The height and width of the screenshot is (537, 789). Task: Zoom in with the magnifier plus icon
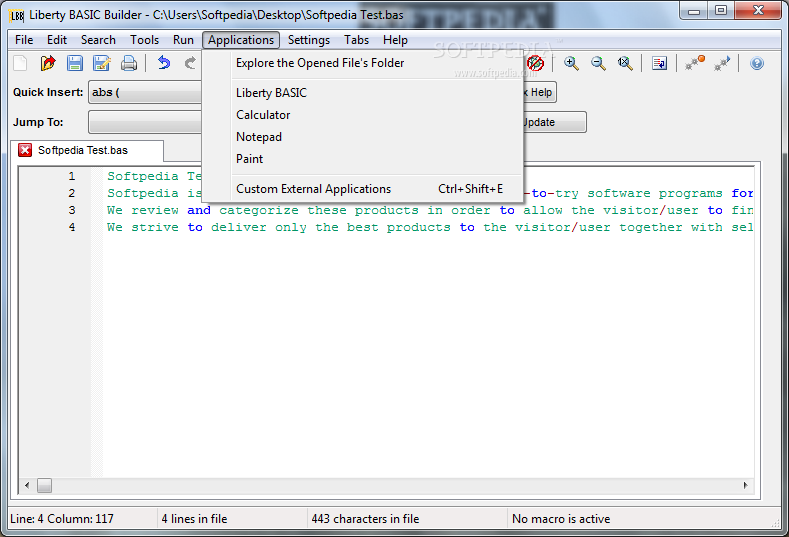[x=571, y=63]
